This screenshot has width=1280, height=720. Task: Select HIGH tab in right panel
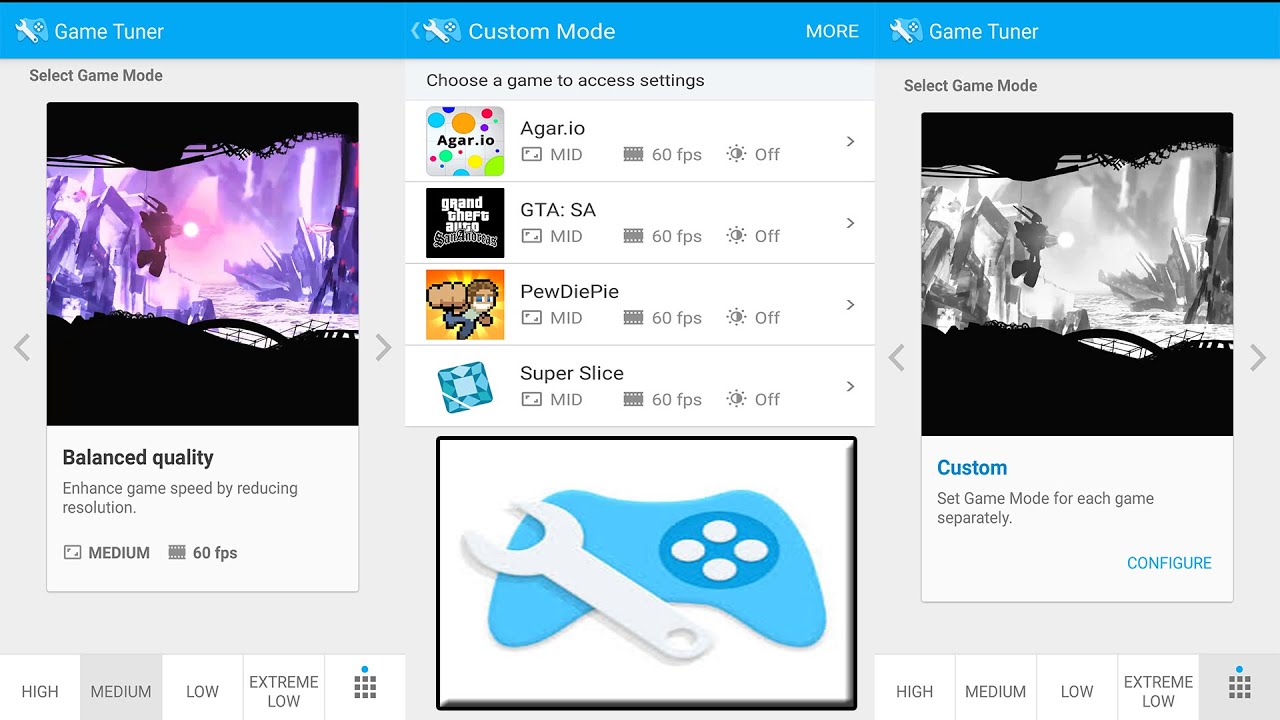coord(915,688)
